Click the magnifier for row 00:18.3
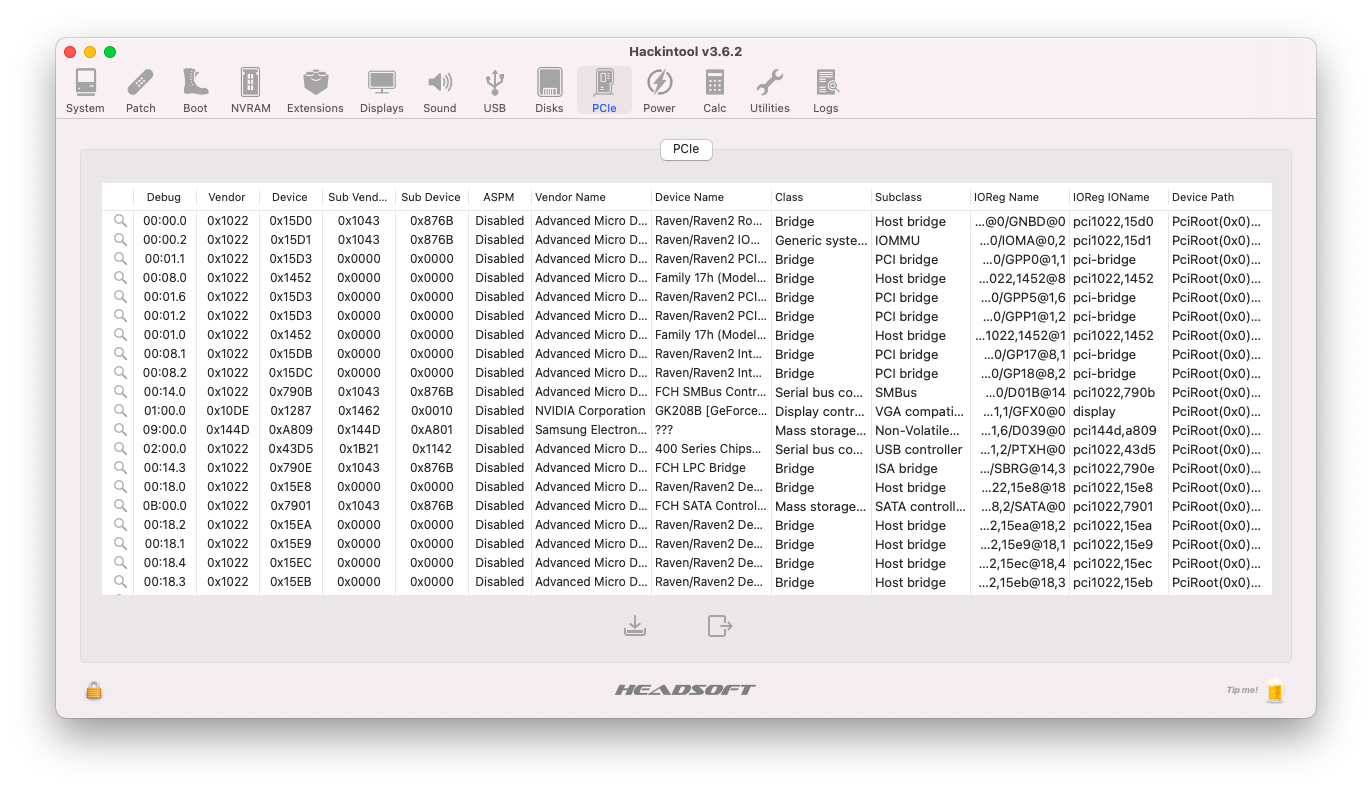1372x792 pixels. 120,582
